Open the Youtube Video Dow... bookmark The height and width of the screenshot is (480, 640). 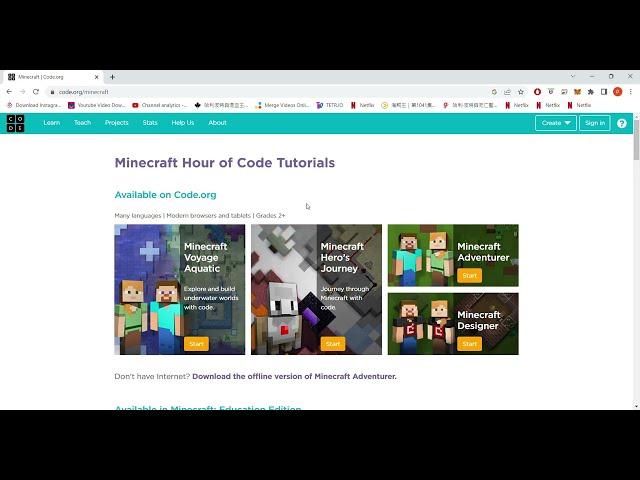[97, 105]
